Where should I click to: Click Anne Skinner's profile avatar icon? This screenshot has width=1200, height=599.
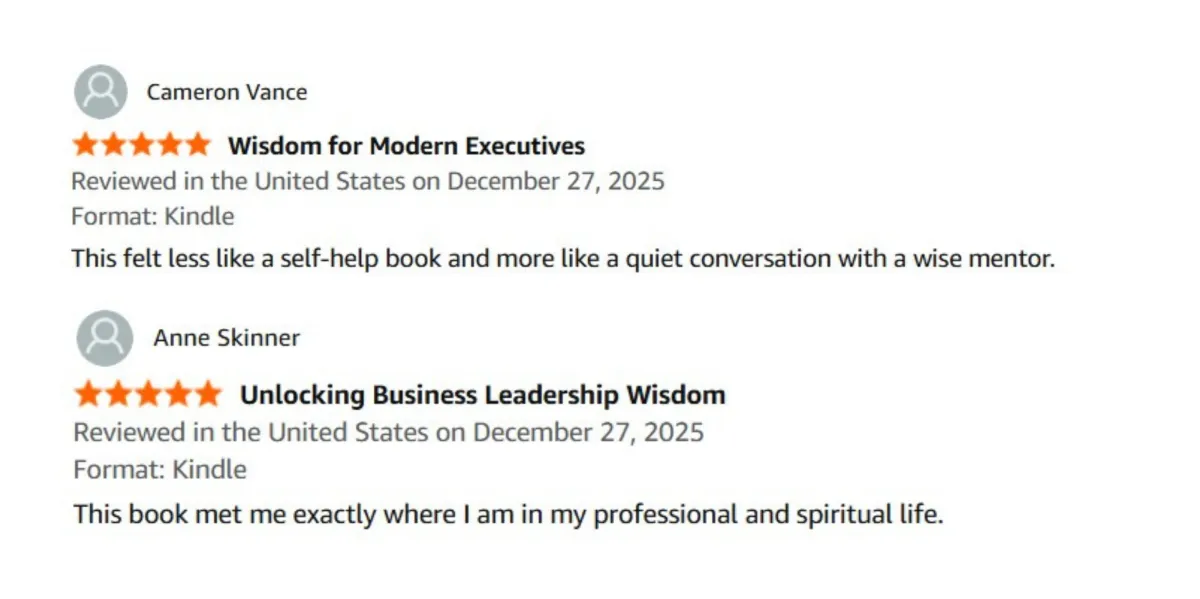(104, 338)
